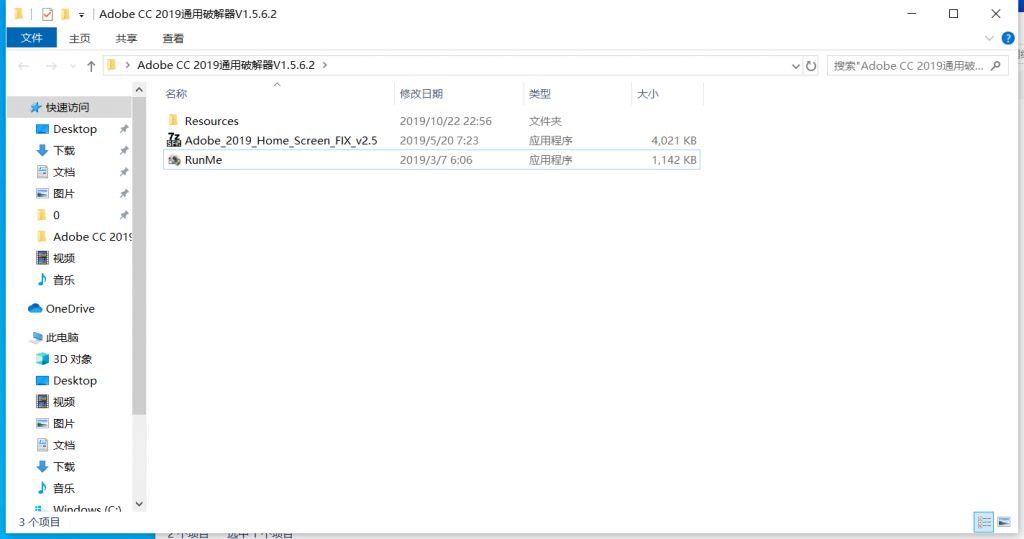Switch to details view layout
The height and width of the screenshot is (539, 1024).
[983, 522]
